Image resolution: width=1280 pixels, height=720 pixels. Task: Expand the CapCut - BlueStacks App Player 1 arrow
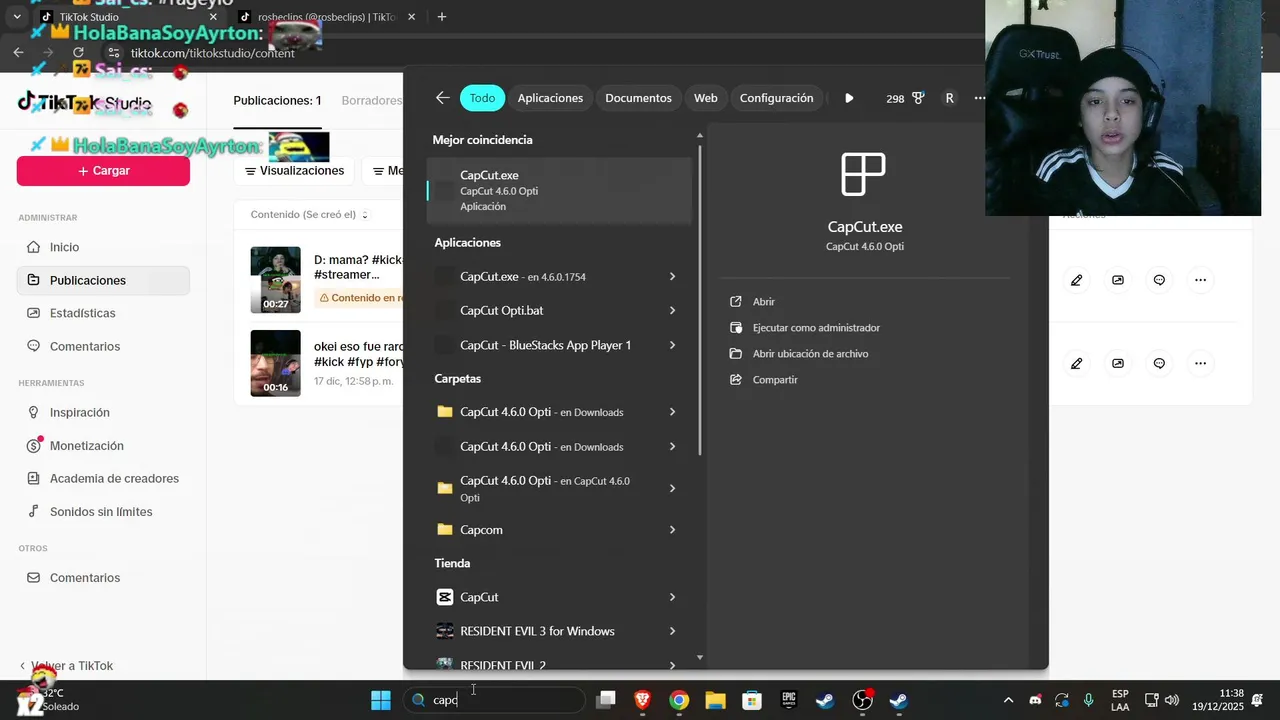click(672, 345)
